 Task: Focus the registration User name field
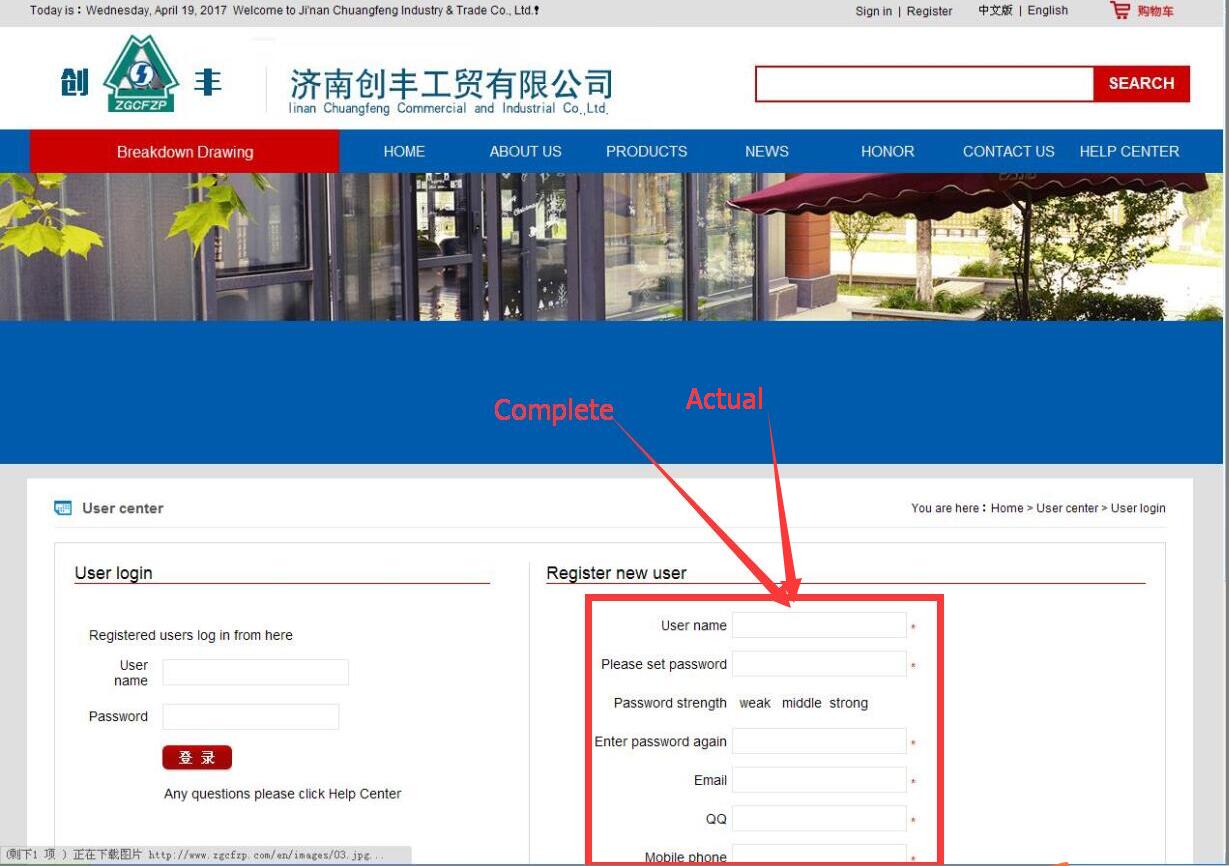[819, 626]
